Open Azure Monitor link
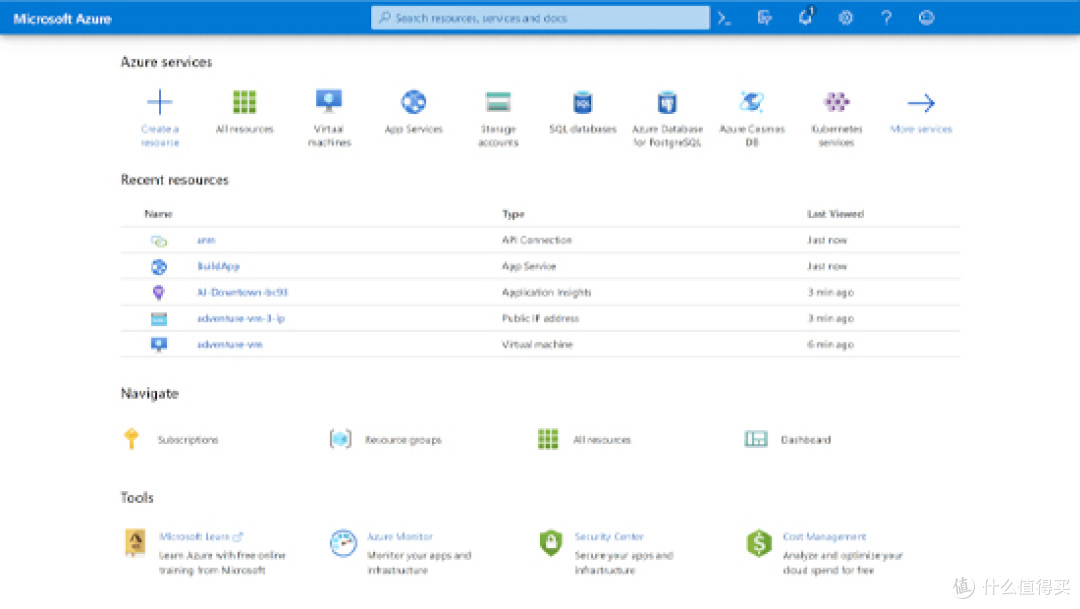Screen dimensions: 1080x609 pos(399,537)
